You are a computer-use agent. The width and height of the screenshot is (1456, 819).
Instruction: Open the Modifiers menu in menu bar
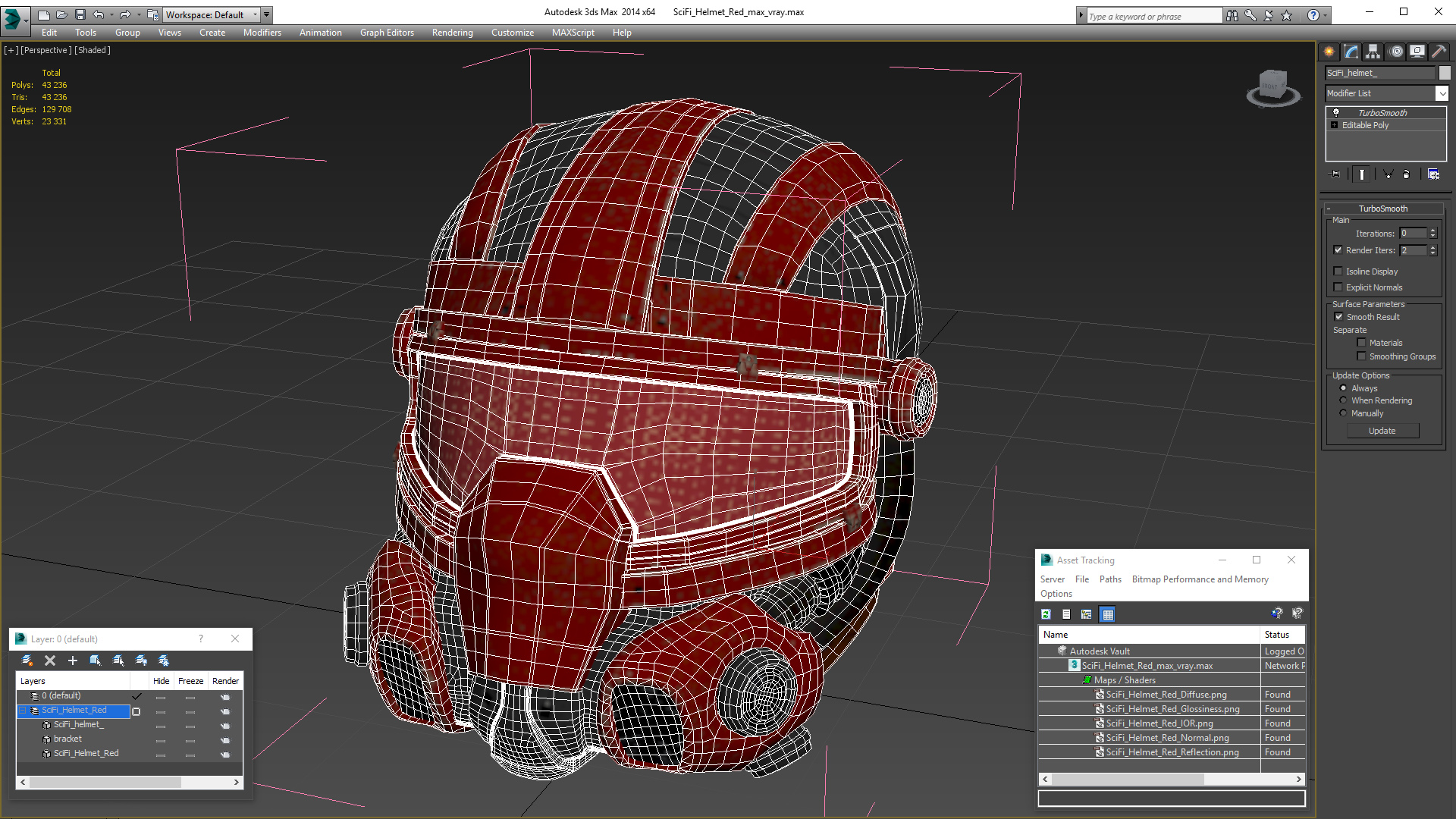[x=260, y=32]
